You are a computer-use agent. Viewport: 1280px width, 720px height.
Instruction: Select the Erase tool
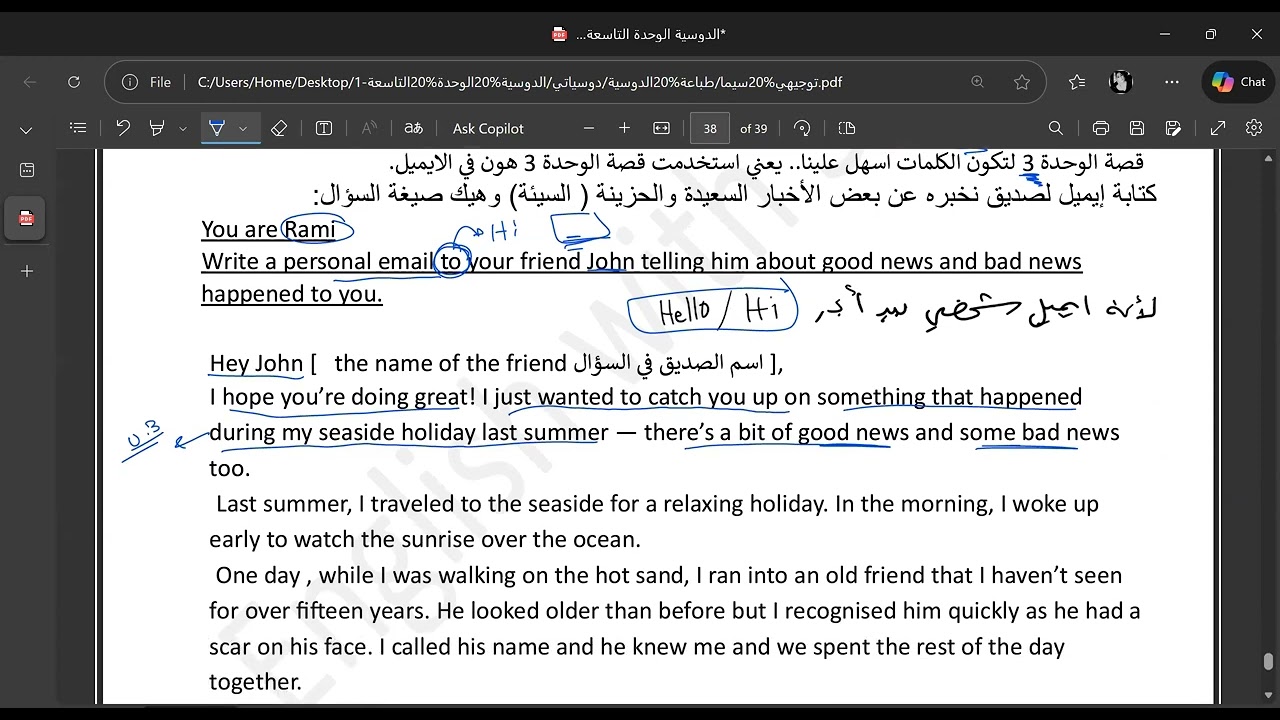279,128
